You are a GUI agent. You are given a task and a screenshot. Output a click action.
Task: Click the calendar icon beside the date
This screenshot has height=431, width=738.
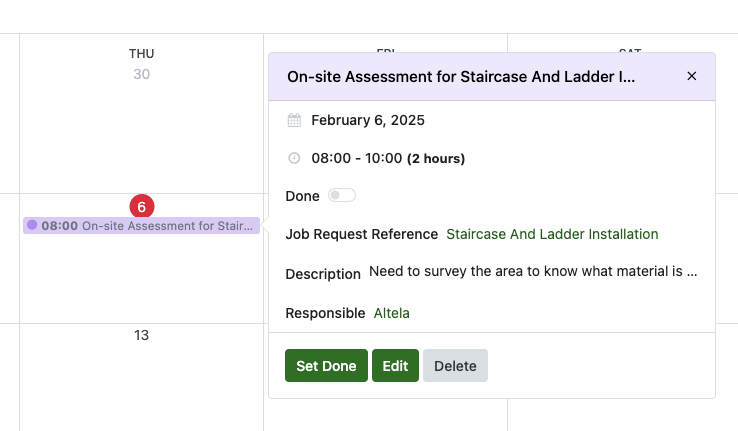(x=294, y=120)
